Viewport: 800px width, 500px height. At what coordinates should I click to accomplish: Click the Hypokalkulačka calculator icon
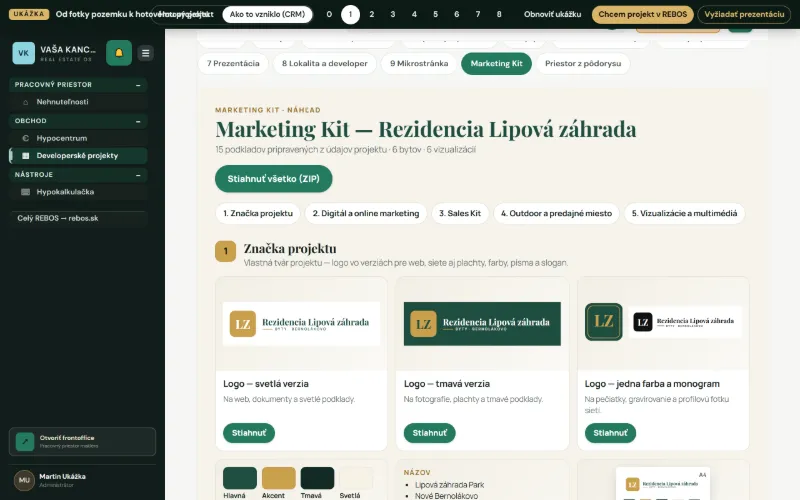point(26,192)
